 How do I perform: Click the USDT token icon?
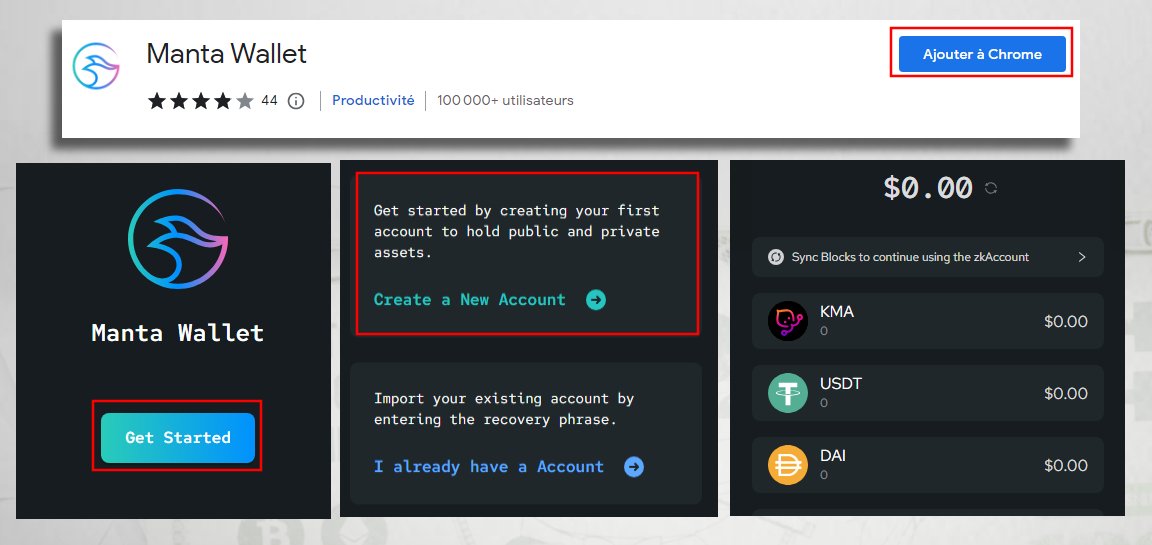point(788,393)
